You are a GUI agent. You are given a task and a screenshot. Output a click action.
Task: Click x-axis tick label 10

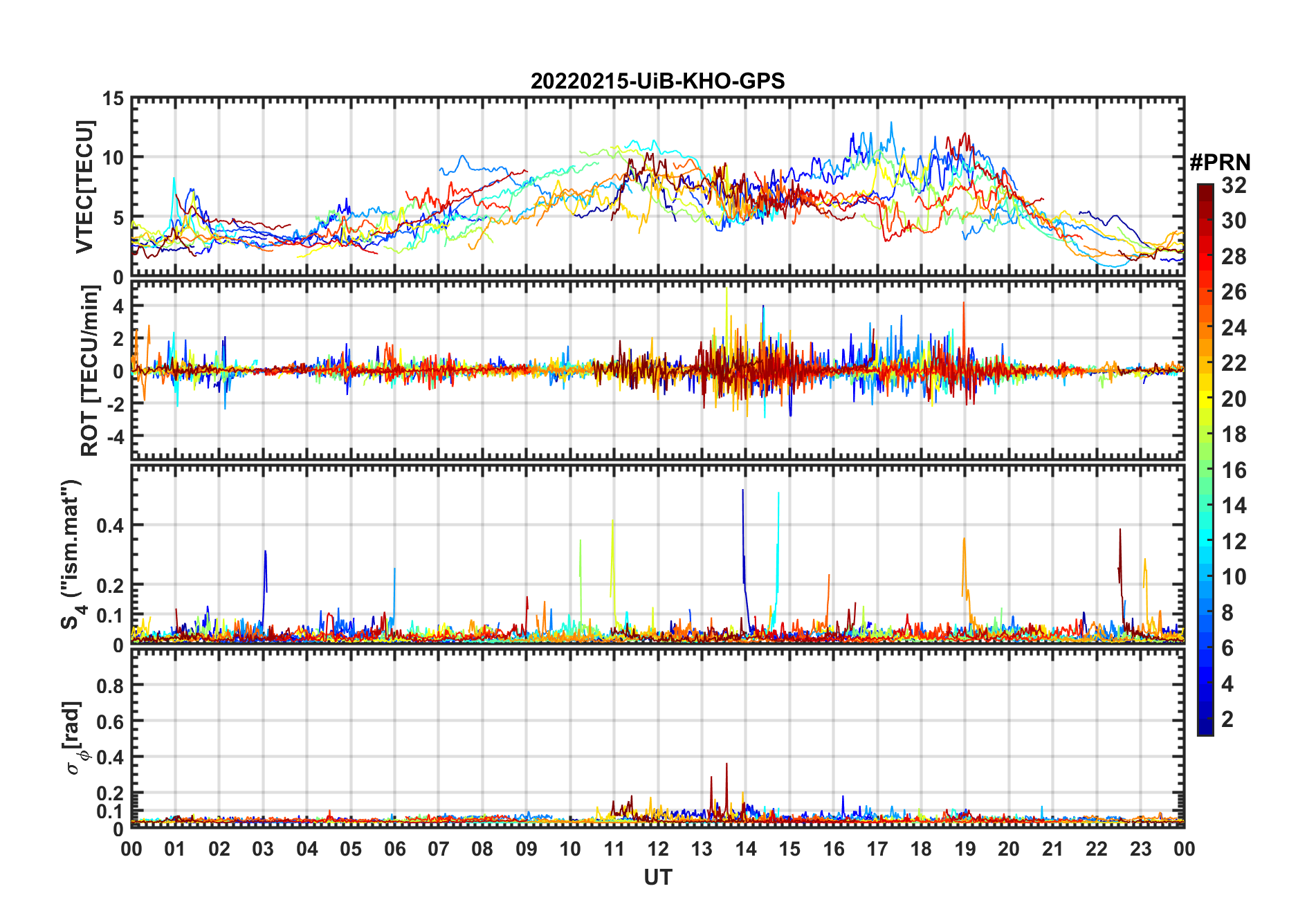(x=570, y=849)
